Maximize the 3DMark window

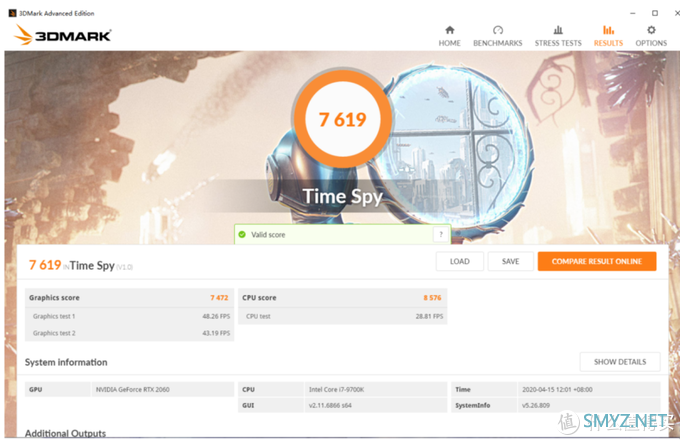[x=655, y=13]
